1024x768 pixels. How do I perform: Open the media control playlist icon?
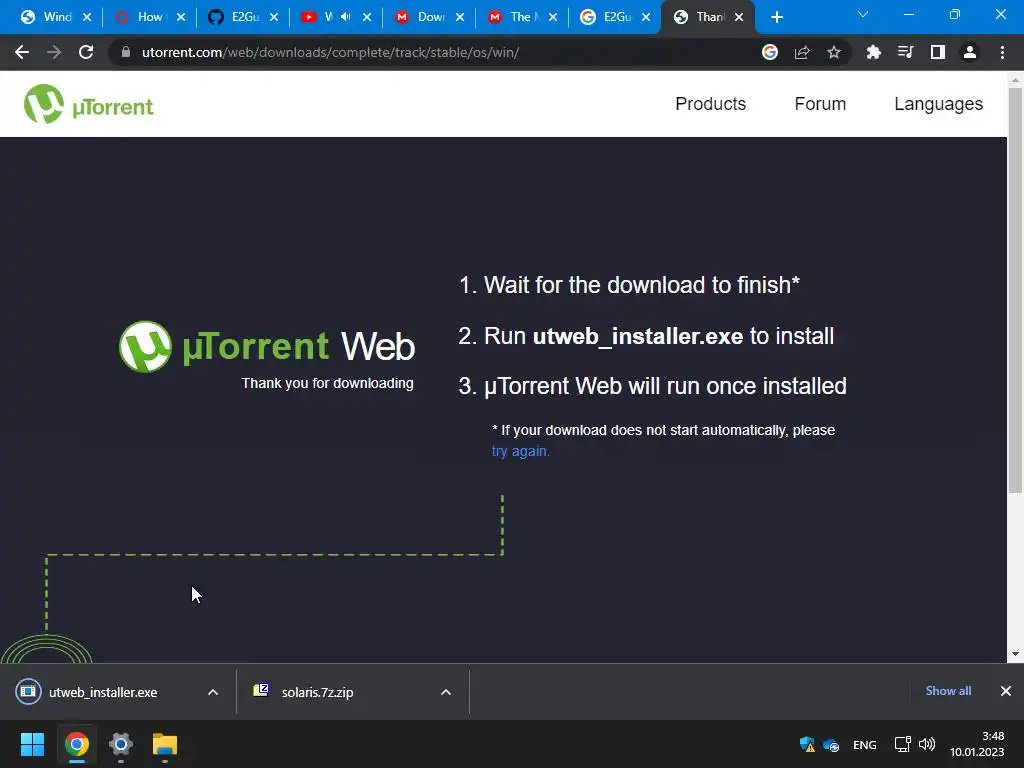tap(905, 52)
